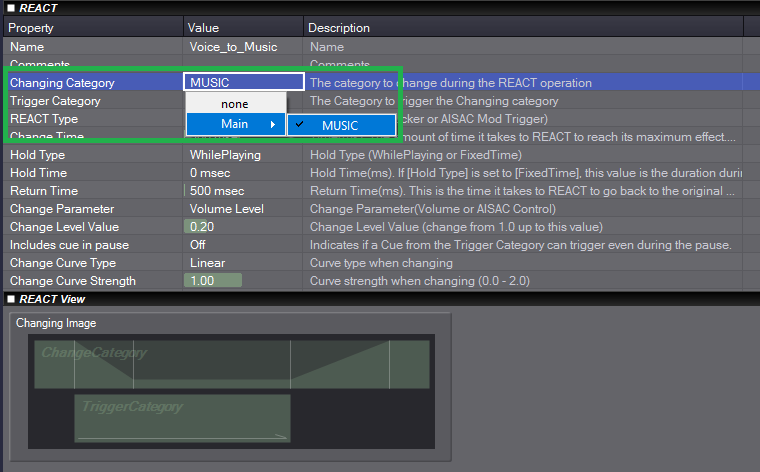
Task: Select the Change Level Value property label
Action: click(x=64, y=227)
